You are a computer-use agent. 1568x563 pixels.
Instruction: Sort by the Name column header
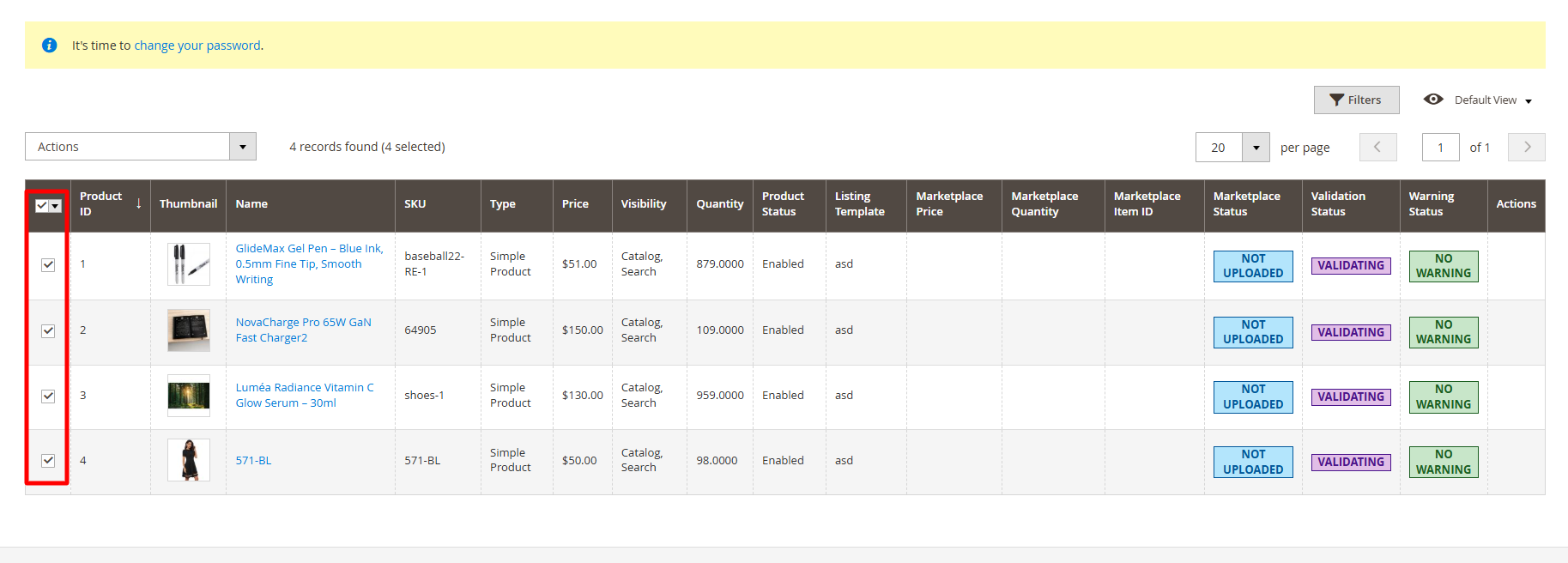pos(251,204)
